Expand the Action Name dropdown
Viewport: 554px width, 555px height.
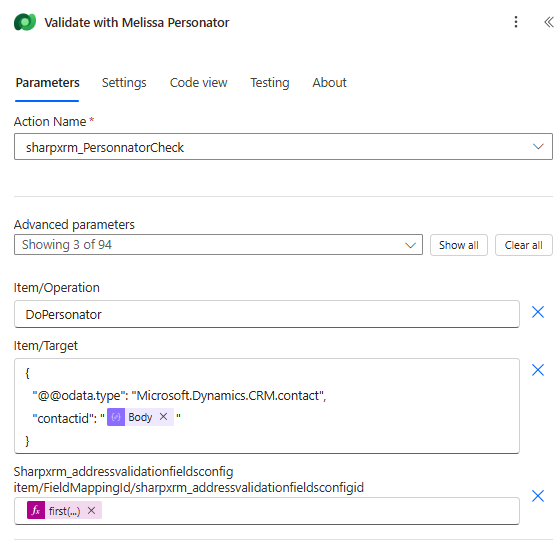[283, 147]
